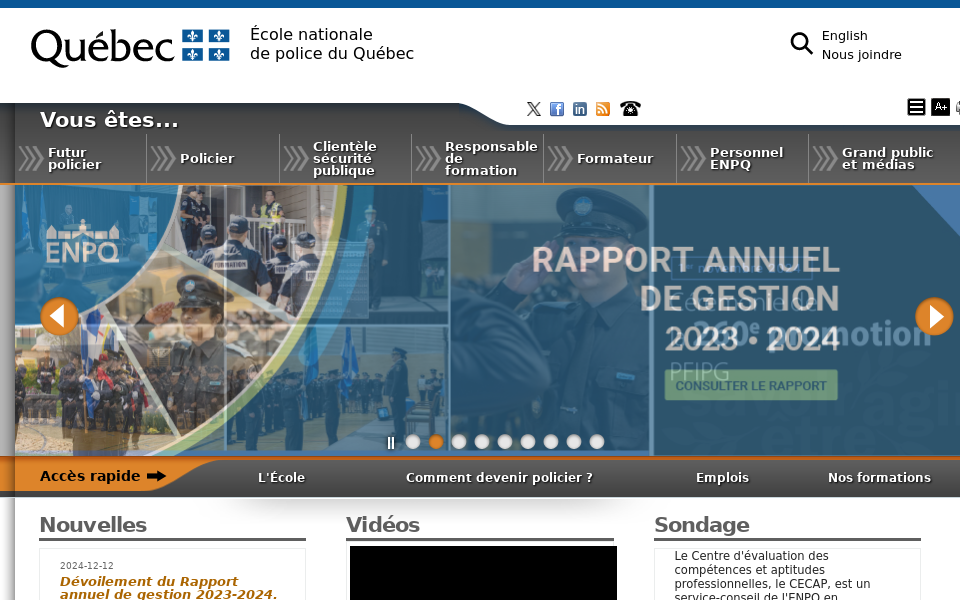The height and width of the screenshot is (600, 960).
Task: Open the search magnifying glass icon
Action: (801, 44)
